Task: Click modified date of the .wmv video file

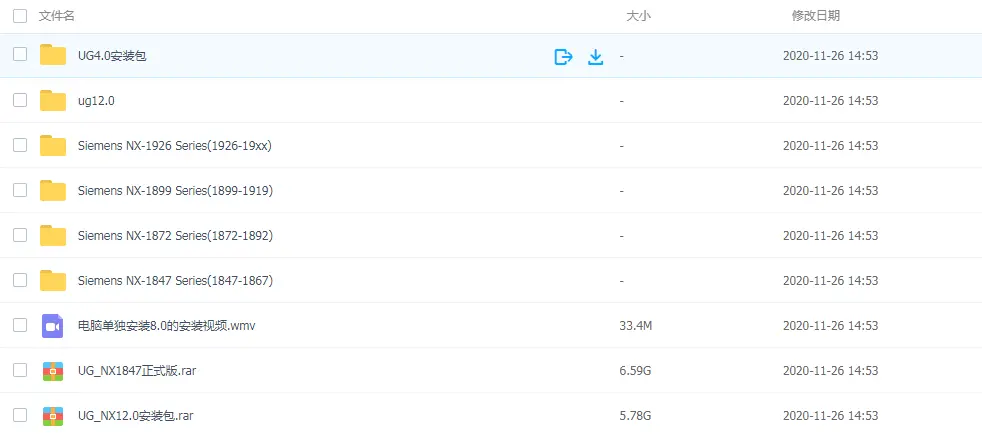Action: 830,326
